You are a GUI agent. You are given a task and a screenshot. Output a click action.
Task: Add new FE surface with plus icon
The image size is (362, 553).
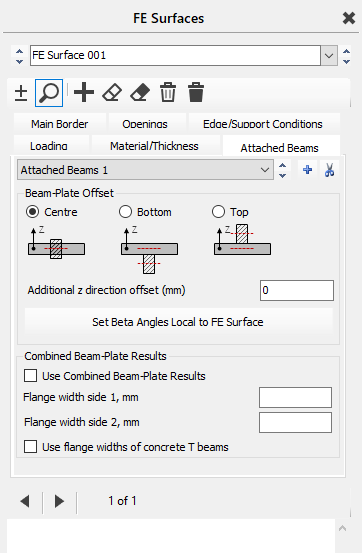coord(84,93)
